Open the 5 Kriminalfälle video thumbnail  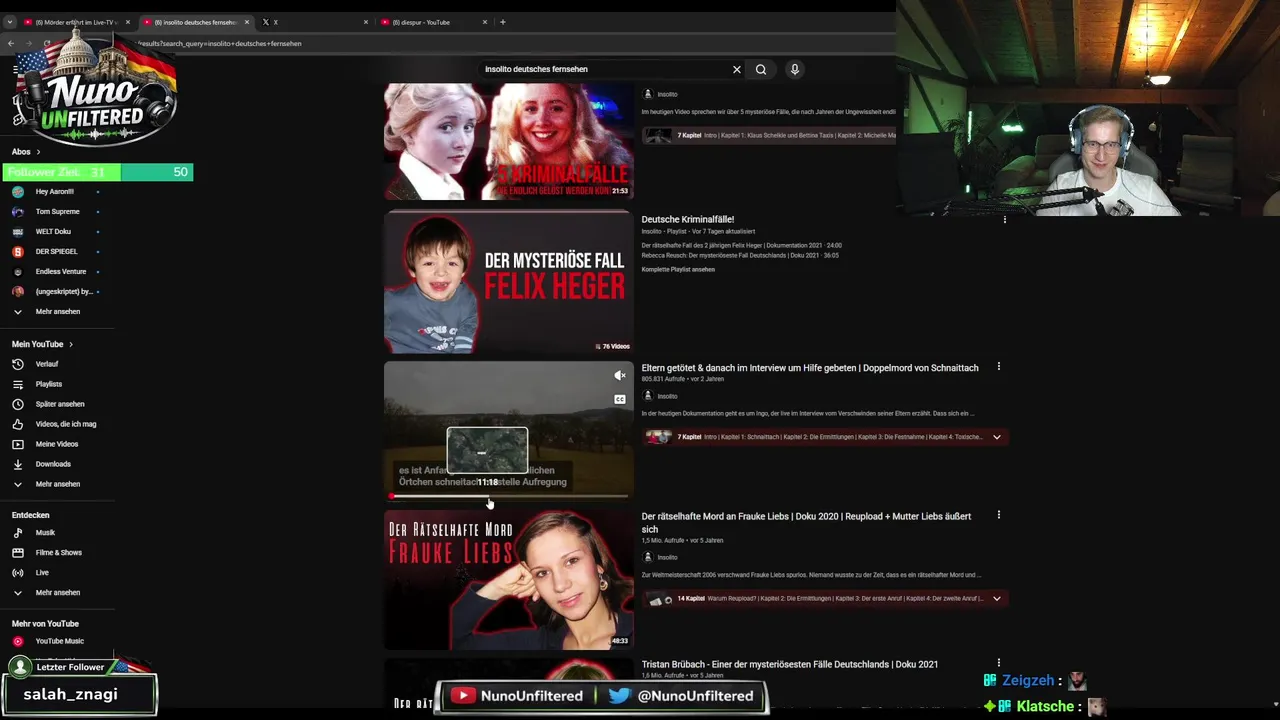pyautogui.click(x=509, y=141)
